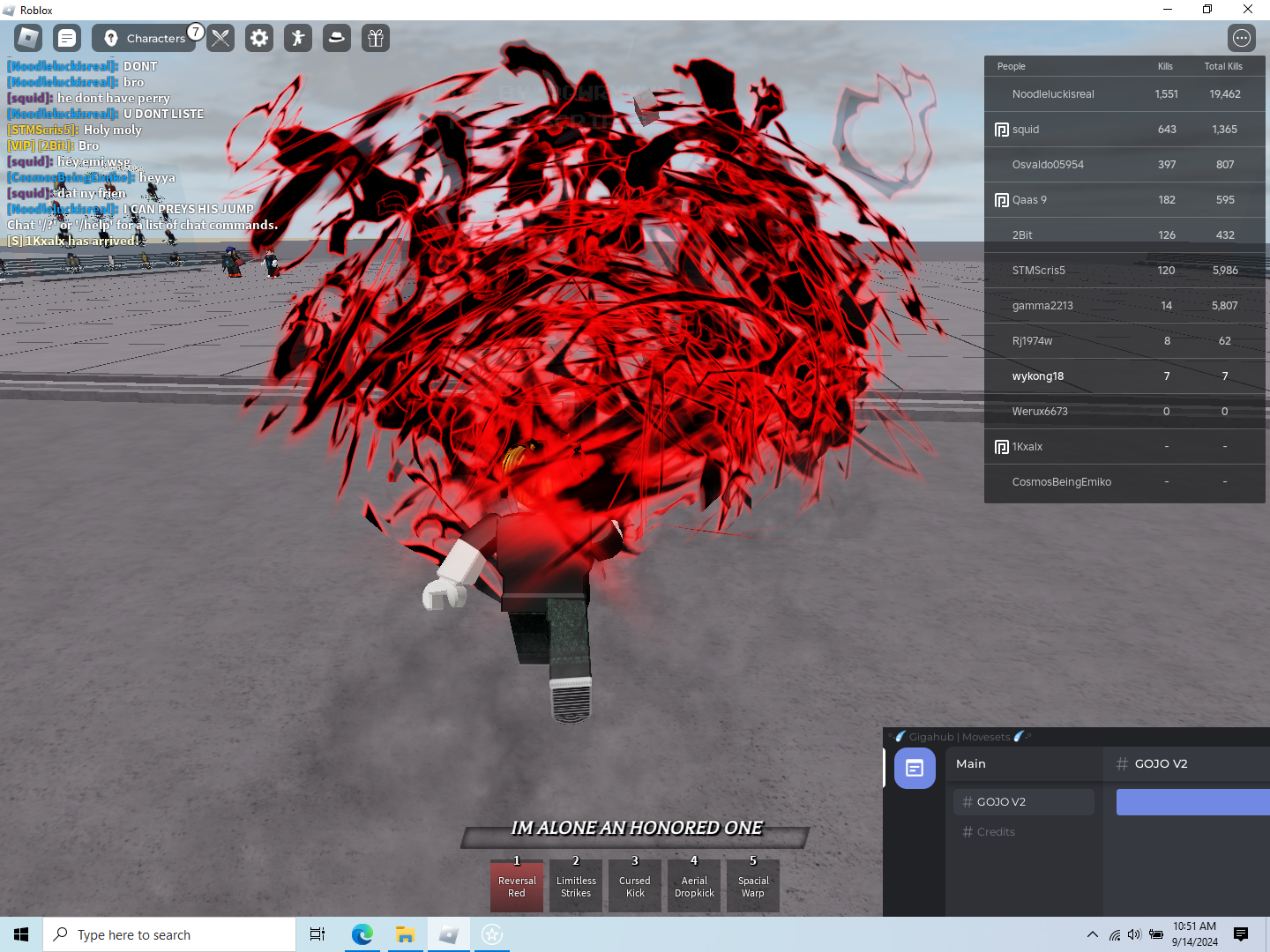Viewport: 1270px width, 952px height.
Task: Click the premium badge icon beside 1Kxalx
Action: 1002,447
